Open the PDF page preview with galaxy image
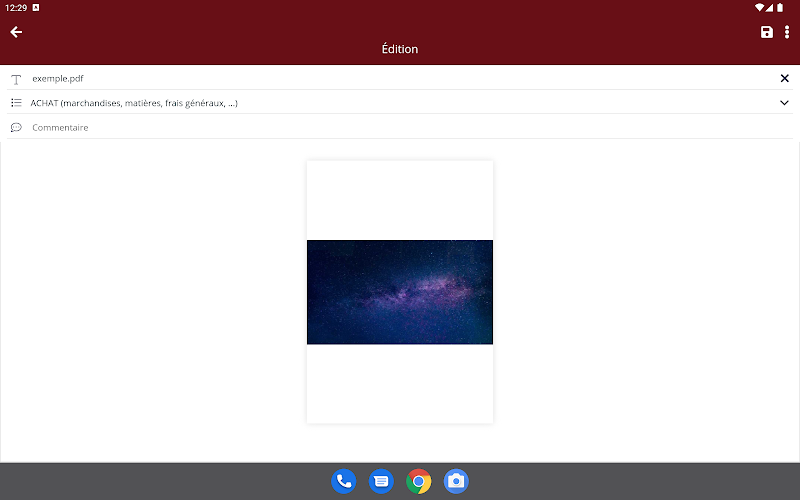Image resolution: width=800 pixels, height=500 pixels. 400,292
